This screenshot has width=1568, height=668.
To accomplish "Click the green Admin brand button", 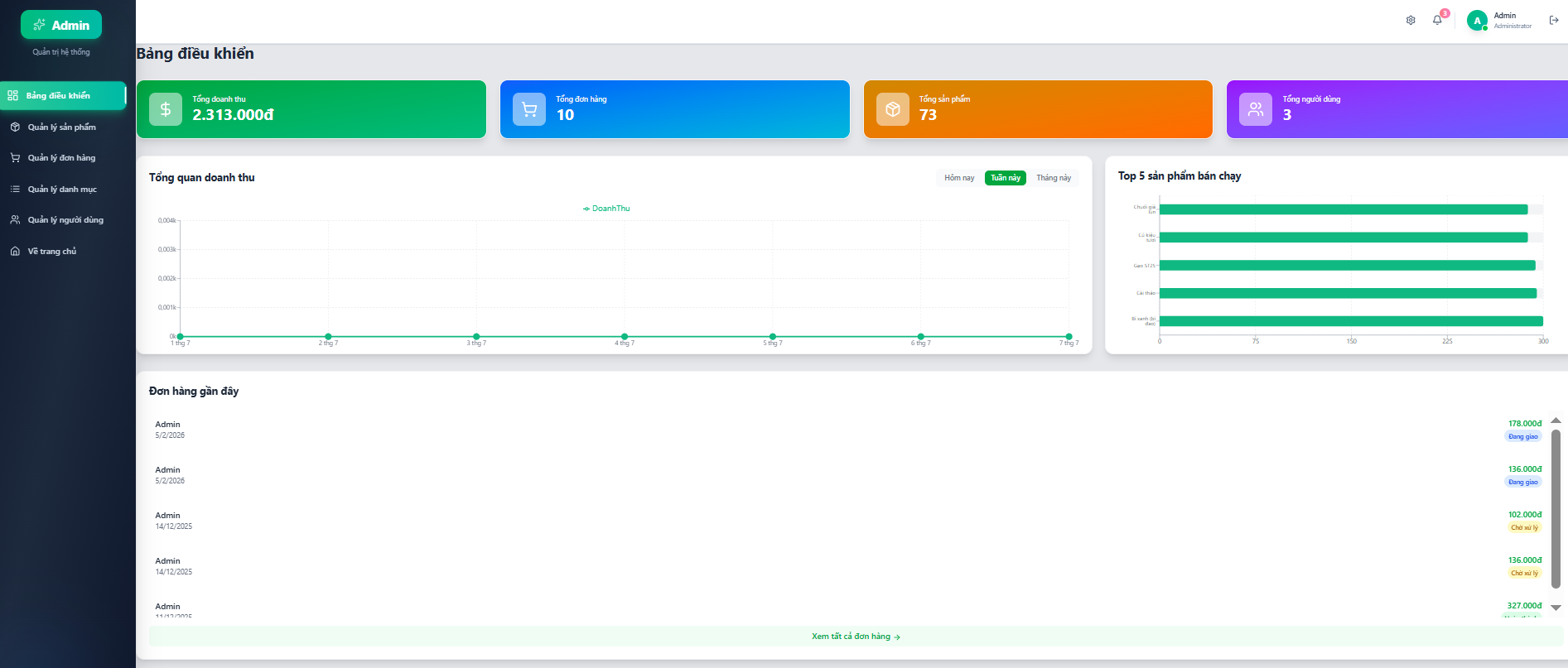I will coord(61,25).
